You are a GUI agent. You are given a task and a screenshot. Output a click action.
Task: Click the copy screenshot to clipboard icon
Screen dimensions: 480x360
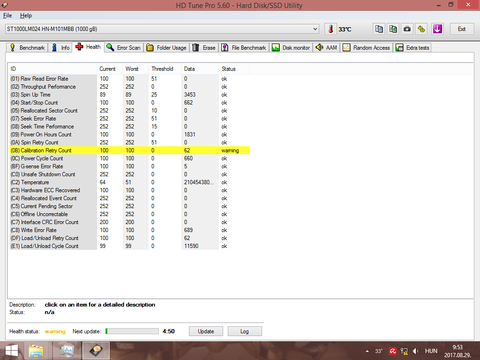(393, 29)
